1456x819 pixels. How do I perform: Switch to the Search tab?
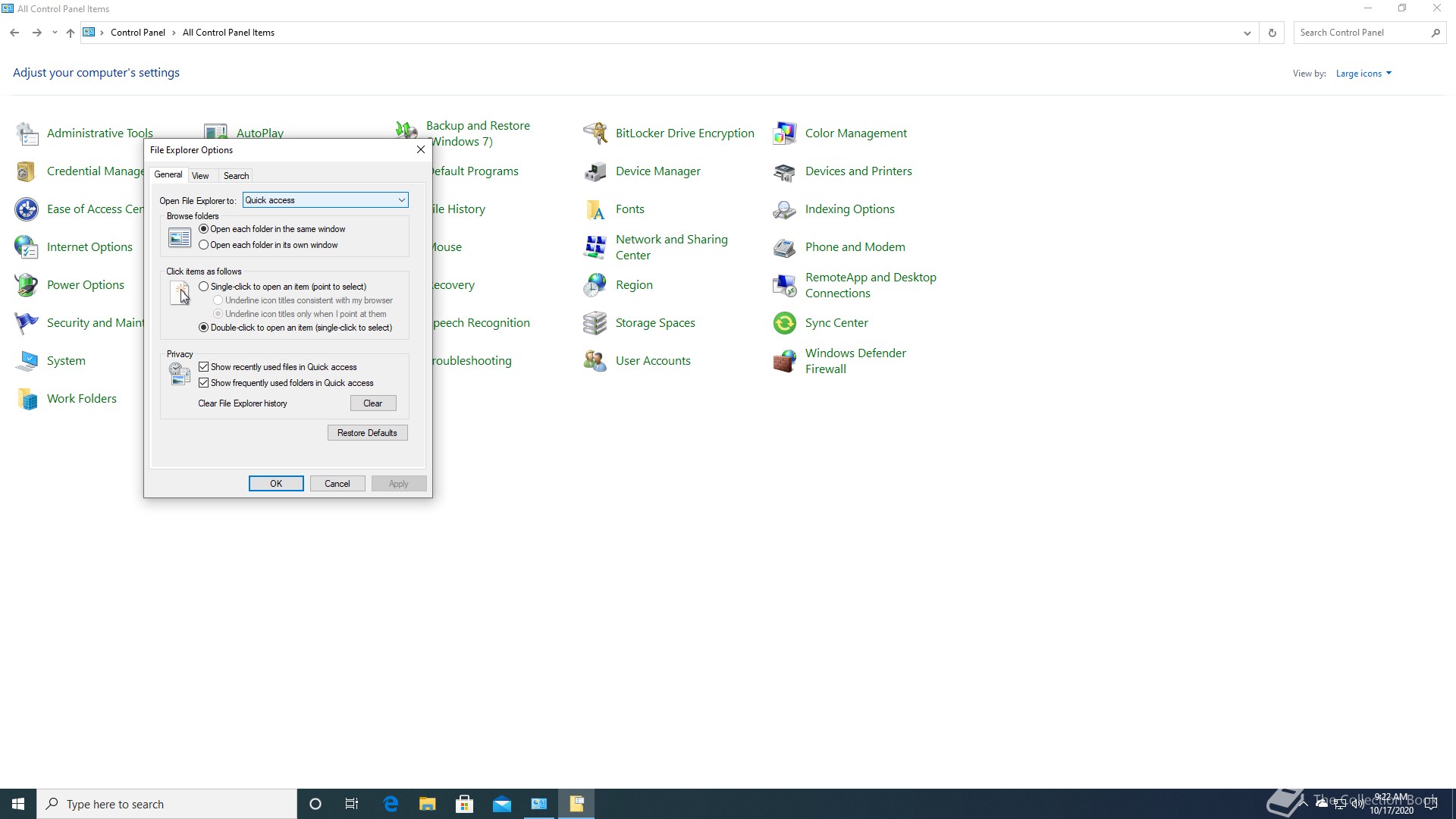tap(236, 176)
